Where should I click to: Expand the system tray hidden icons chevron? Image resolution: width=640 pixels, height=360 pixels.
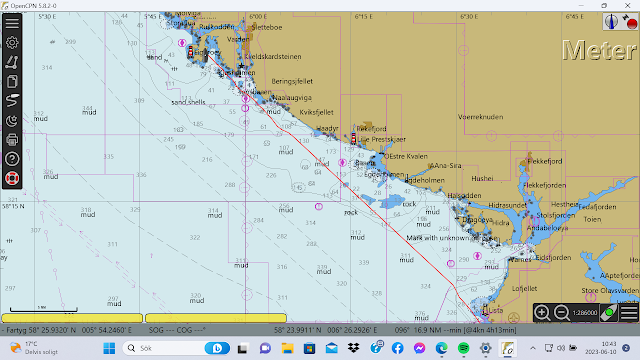(x=533, y=348)
